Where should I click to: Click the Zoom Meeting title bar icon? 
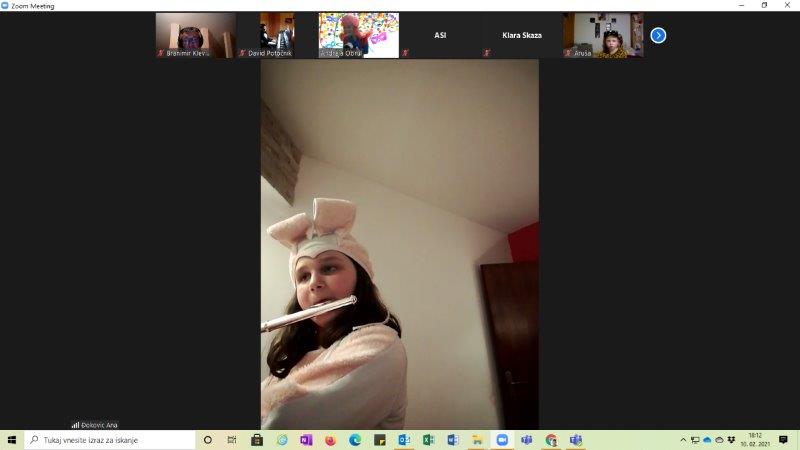coord(5,6)
